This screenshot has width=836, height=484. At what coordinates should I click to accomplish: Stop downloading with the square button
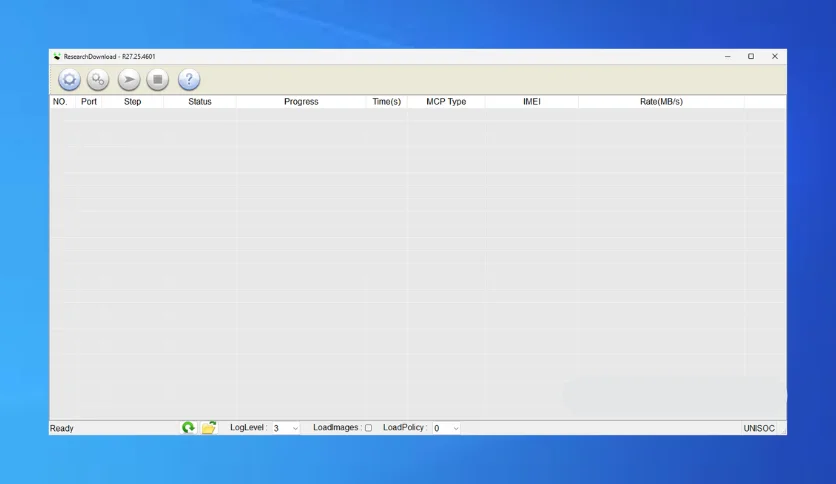coord(158,80)
